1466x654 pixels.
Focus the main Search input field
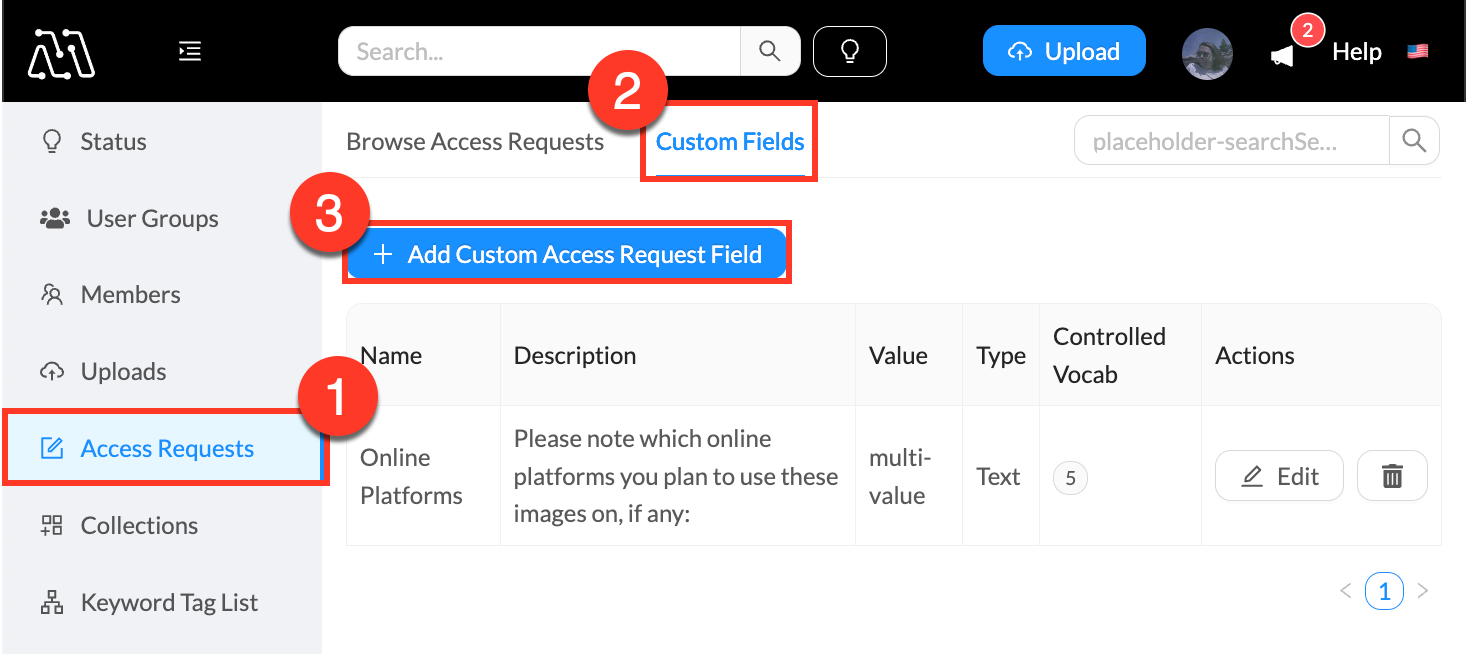tap(540, 51)
